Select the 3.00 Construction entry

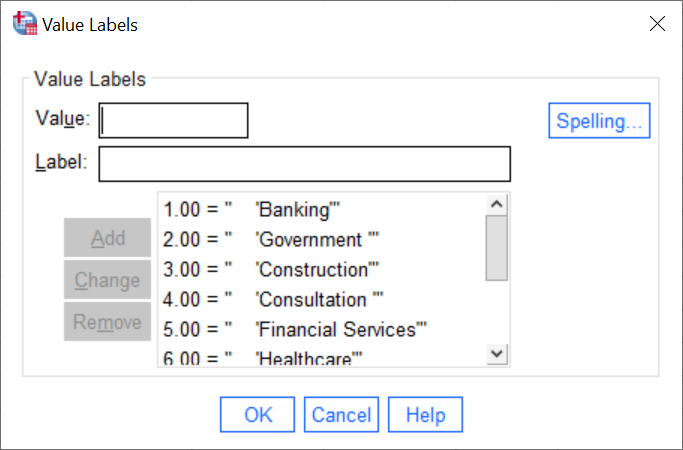tap(321, 270)
